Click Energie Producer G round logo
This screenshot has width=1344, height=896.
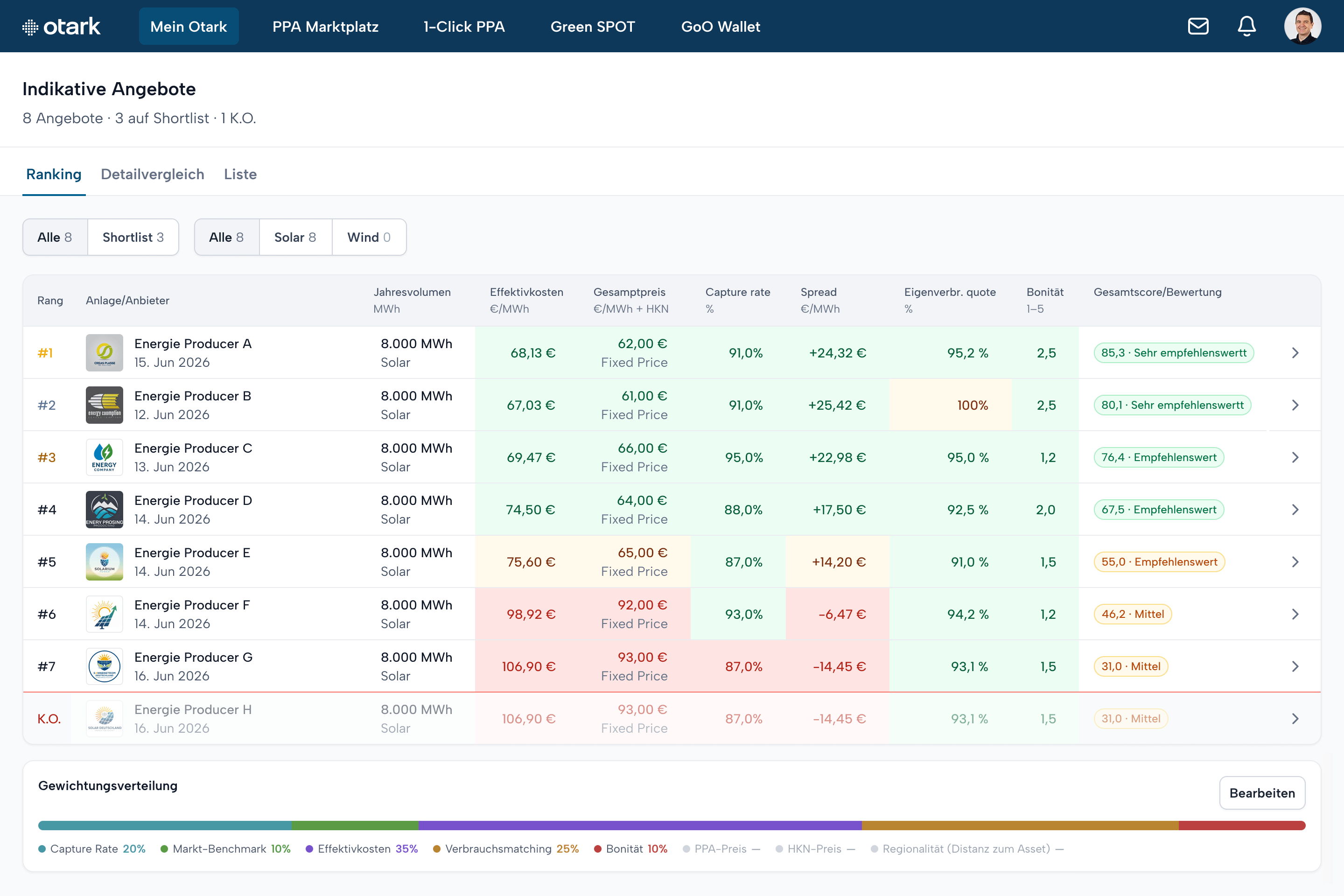[104, 666]
